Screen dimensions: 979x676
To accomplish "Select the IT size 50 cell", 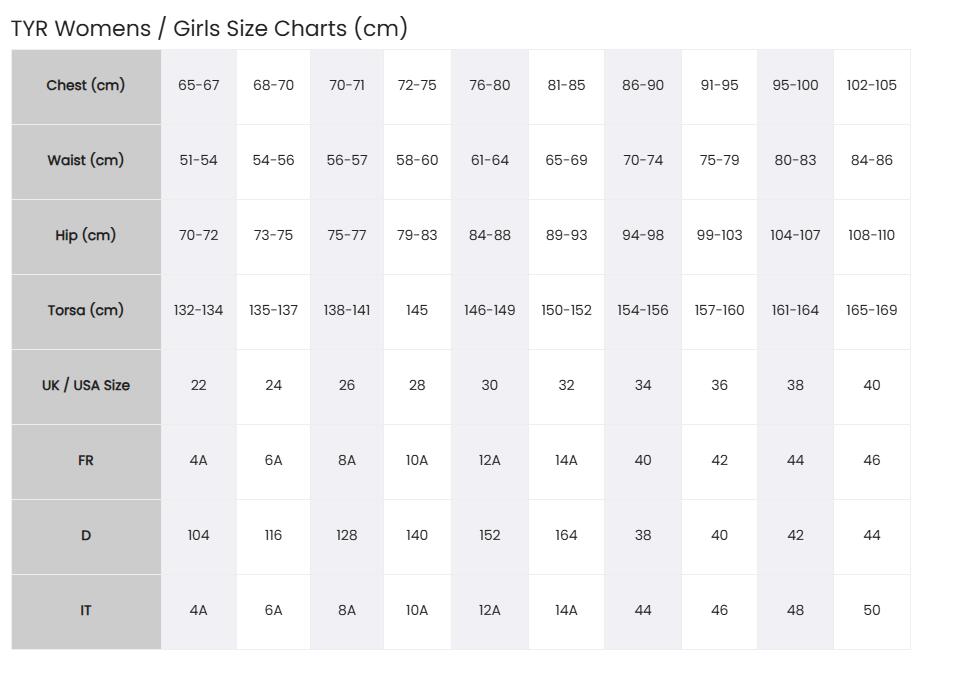I will (x=872, y=610).
